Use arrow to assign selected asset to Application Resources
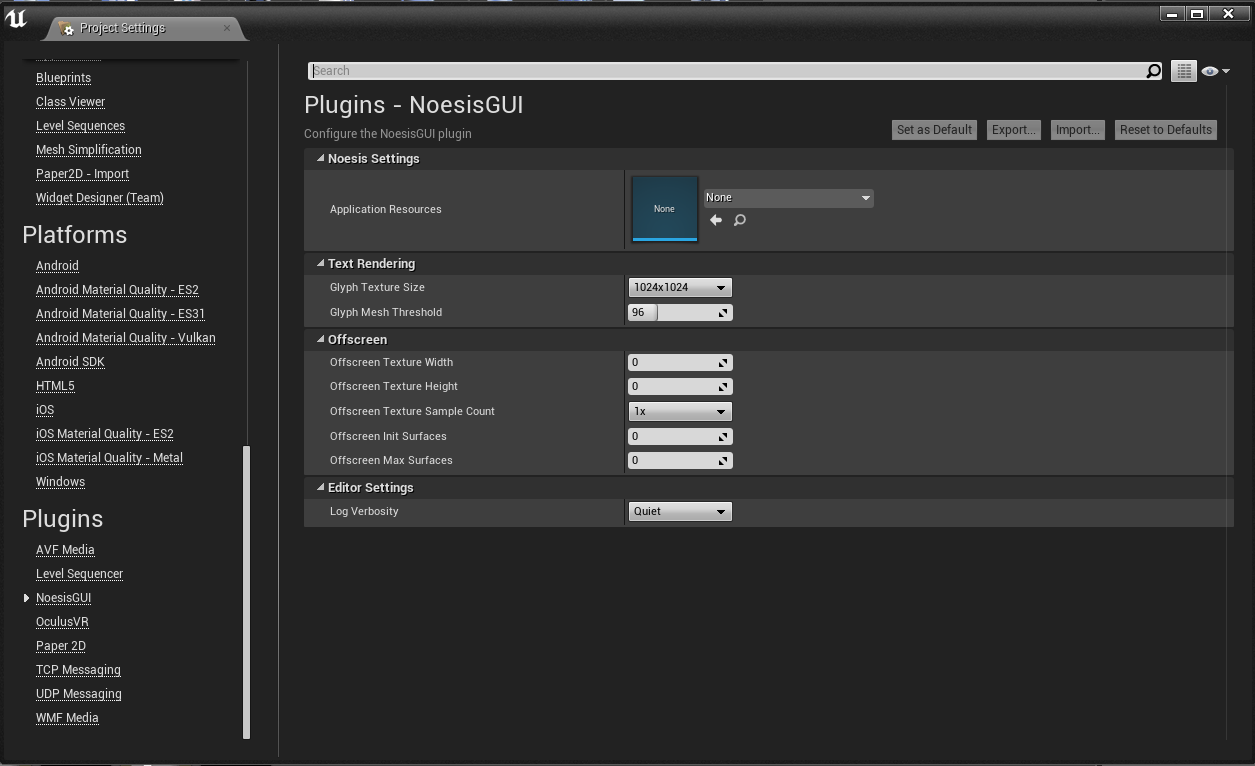Screen dimensions: 1255x766 716,220
